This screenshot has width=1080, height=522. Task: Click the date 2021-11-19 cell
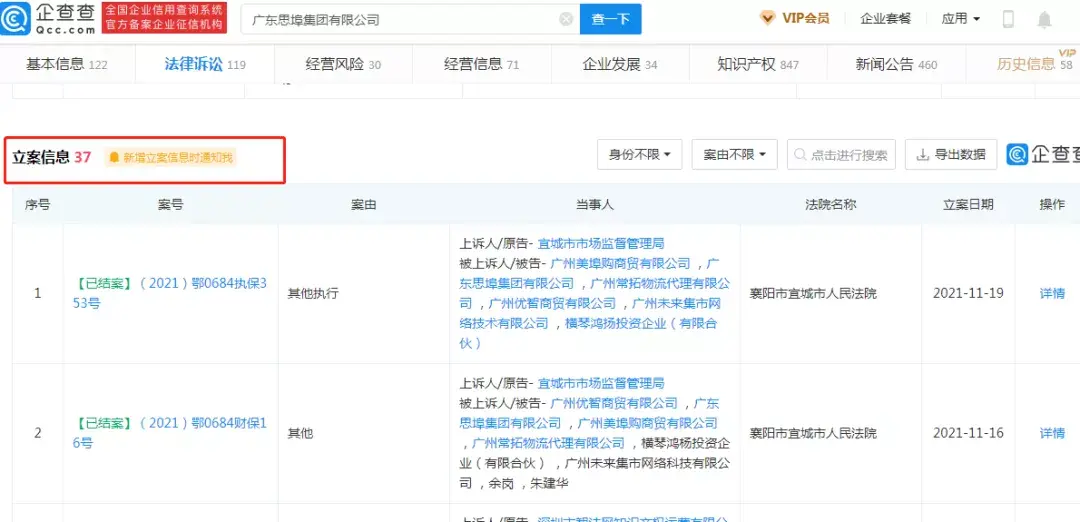click(x=968, y=293)
